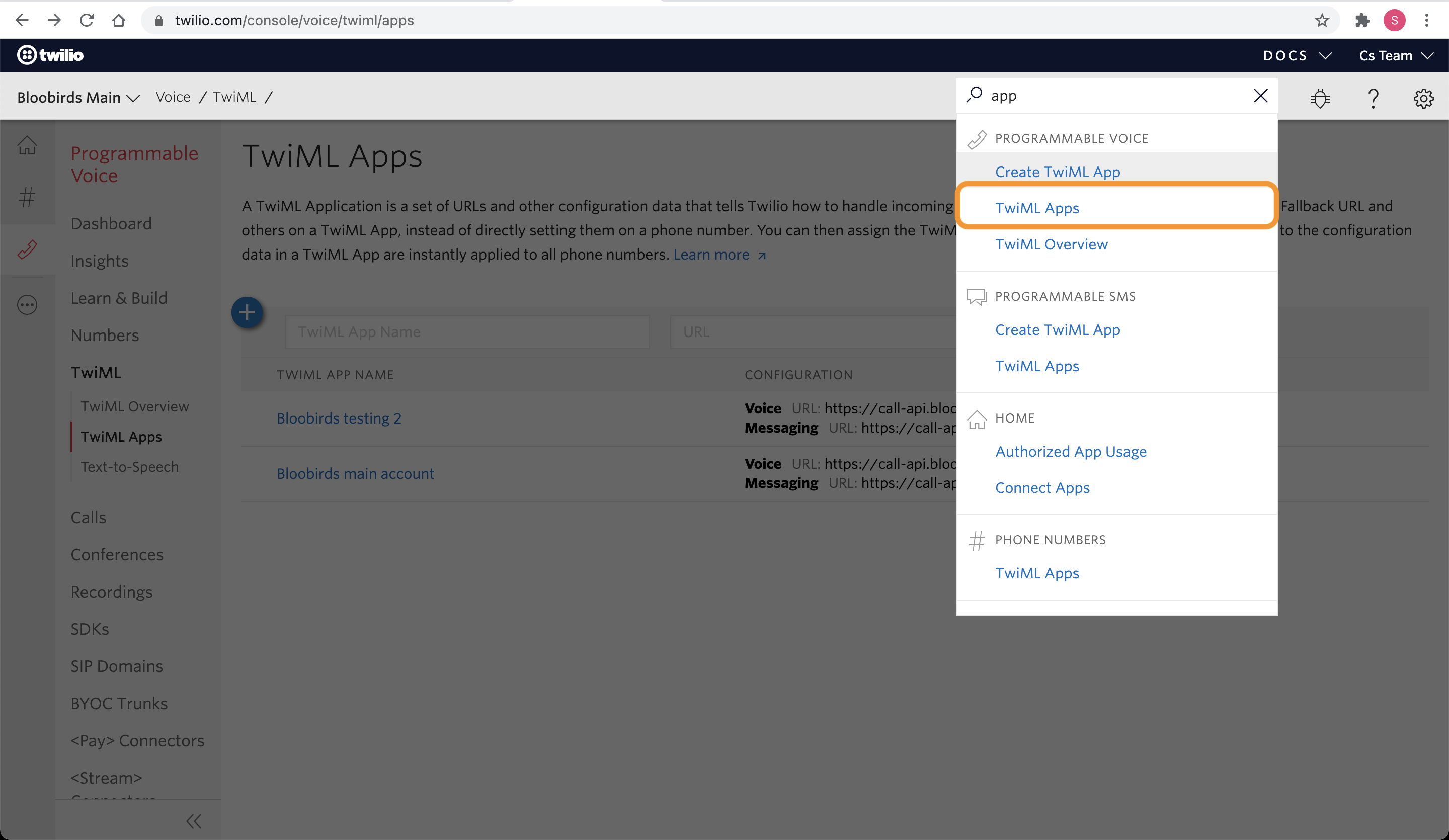1449x840 pixels.
Task: Select TwiML Apps under Programmable Voice results
Action: click(1037, 208)
